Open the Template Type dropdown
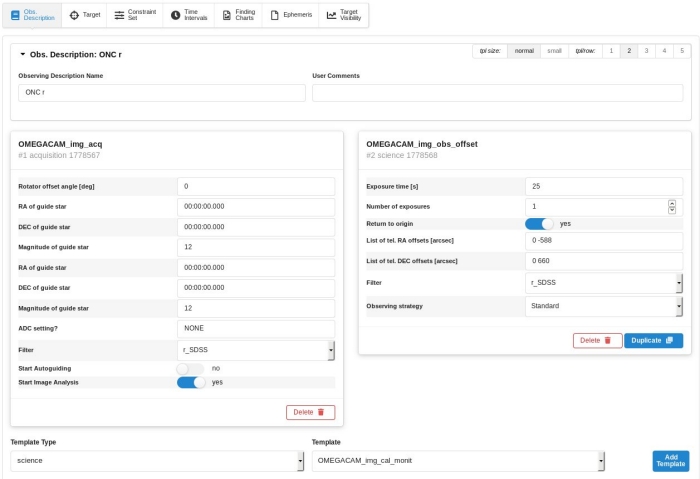700x479 pixels. coord(157,461)
